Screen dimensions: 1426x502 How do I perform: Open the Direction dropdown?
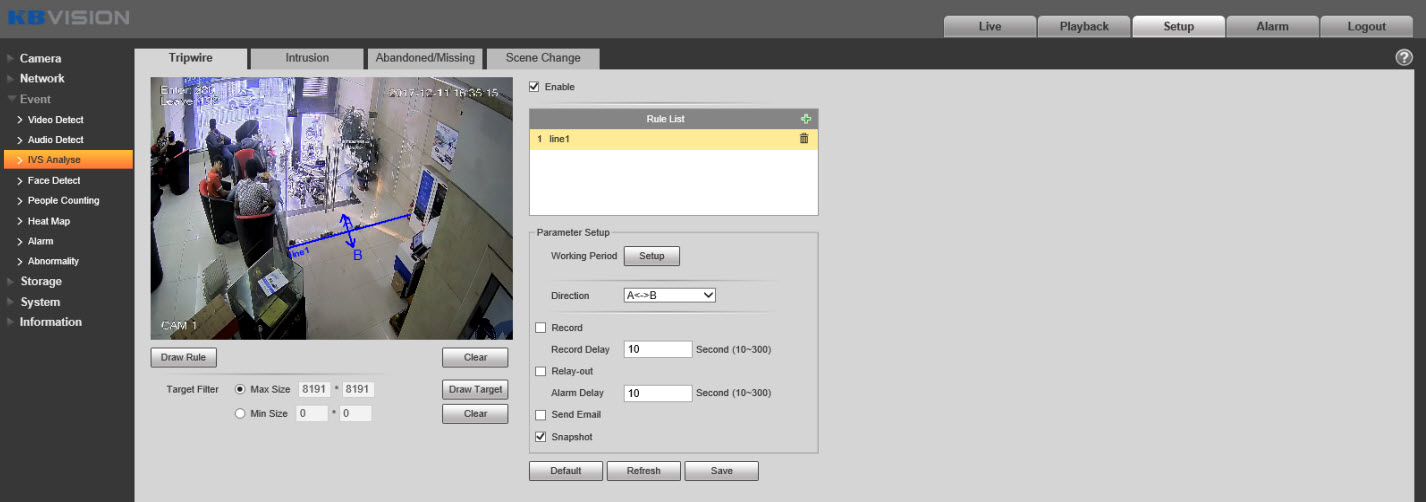(669, 296)
